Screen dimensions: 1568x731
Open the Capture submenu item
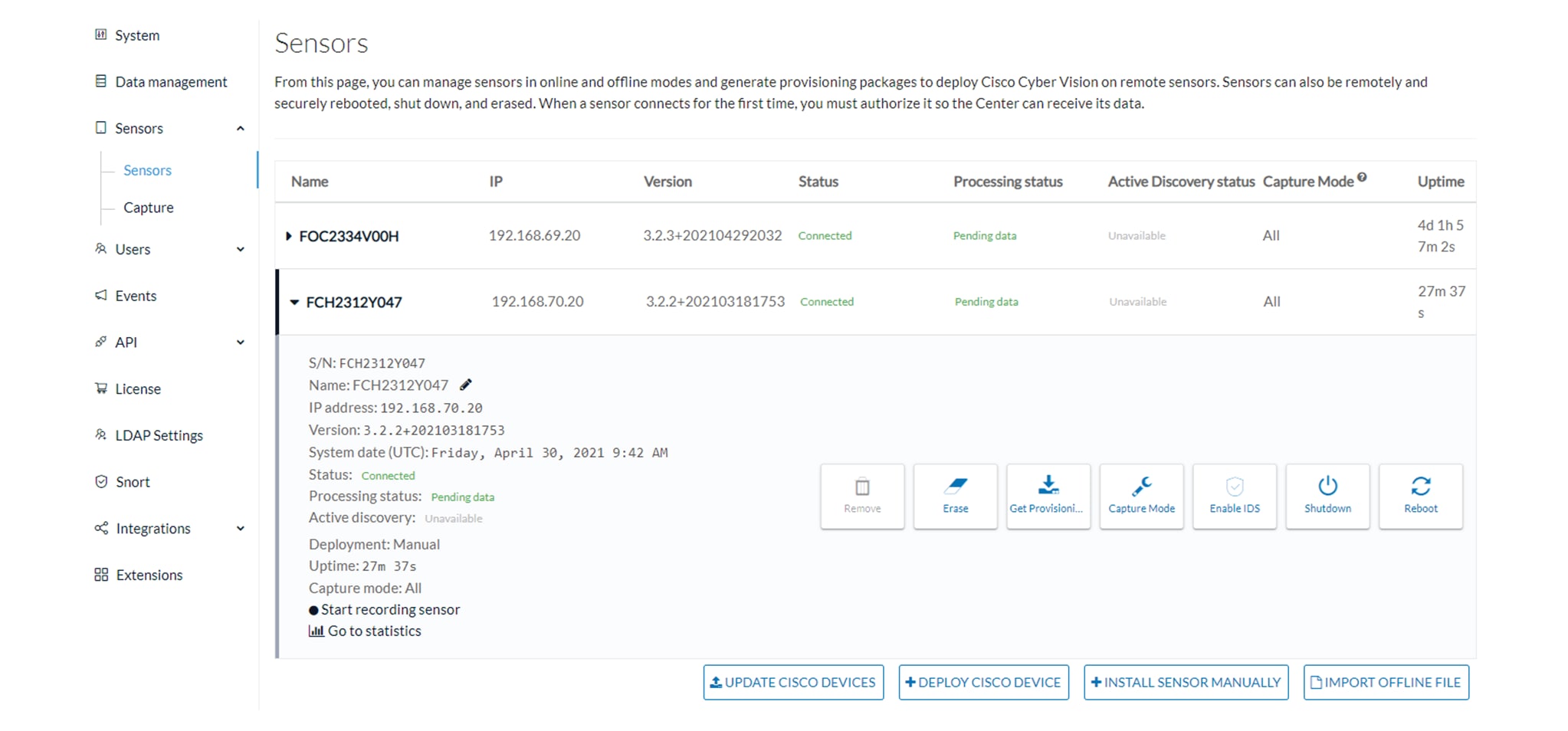[148, 207]
